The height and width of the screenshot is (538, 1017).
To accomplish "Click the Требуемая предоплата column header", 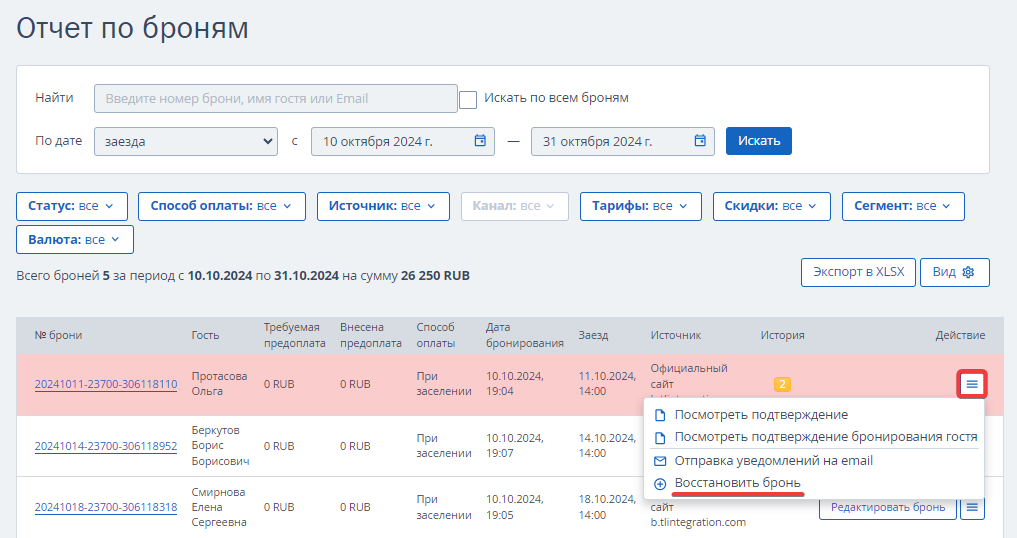I will click(x=294, y=335).
